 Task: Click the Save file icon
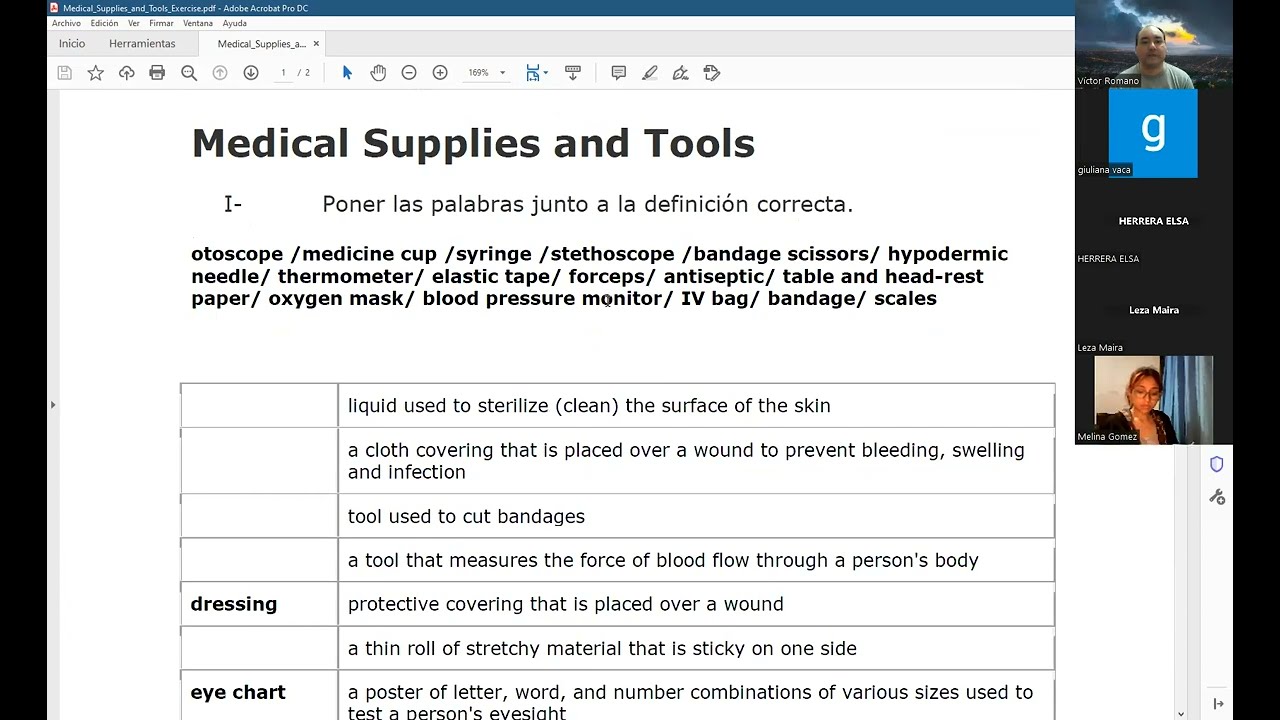click(64, 73)
